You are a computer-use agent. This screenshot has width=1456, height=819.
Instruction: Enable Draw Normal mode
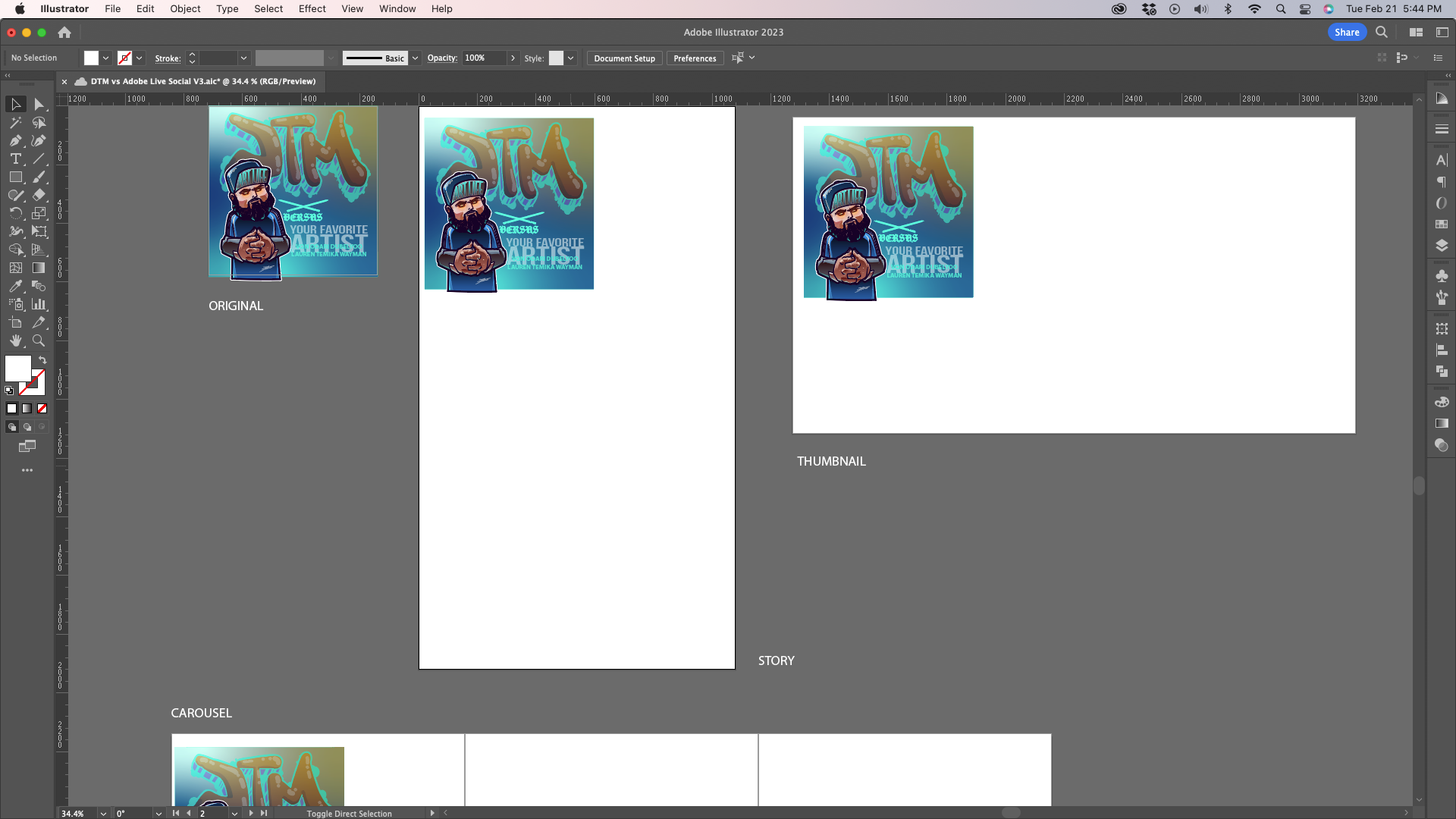pyautogui.click(x=12, y=427)
